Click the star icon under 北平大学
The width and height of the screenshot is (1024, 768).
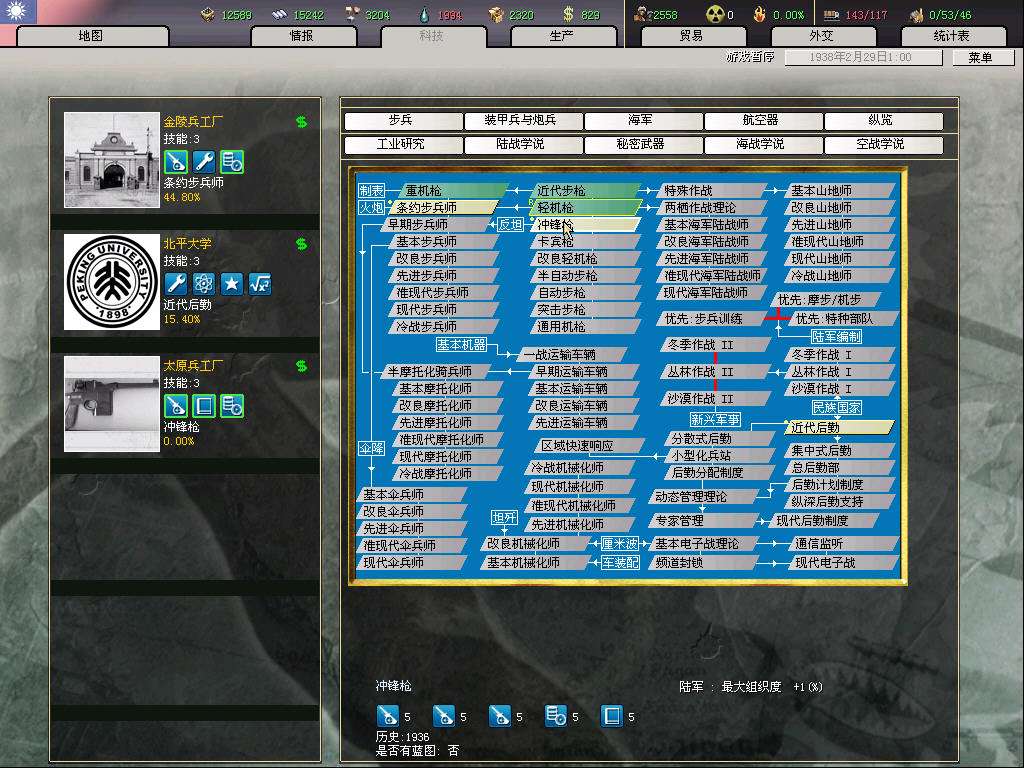click(x=231, y=284)
